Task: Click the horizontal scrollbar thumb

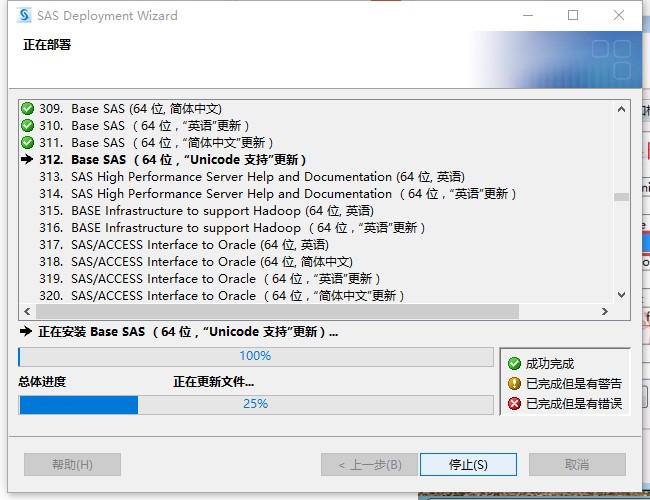Action: pyautogui.click(x=277, y=311)
